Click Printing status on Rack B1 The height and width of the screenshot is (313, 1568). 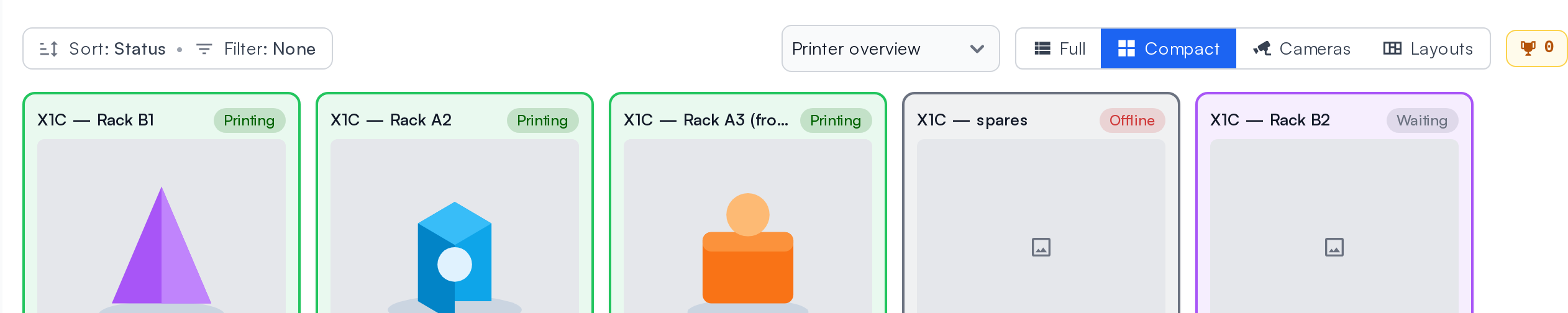[249, 120]
